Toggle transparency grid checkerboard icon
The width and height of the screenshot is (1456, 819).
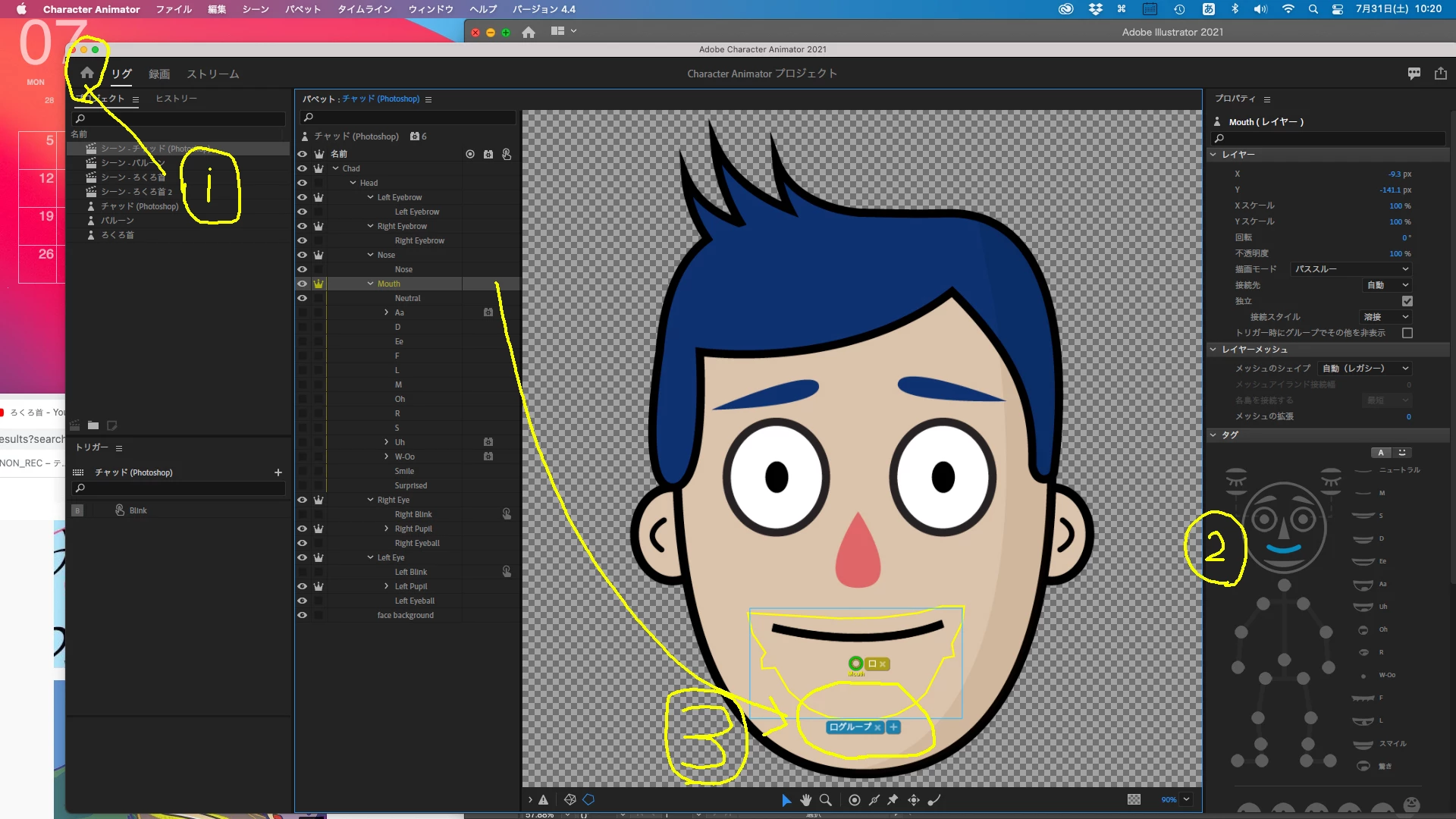pos(1134,800)
